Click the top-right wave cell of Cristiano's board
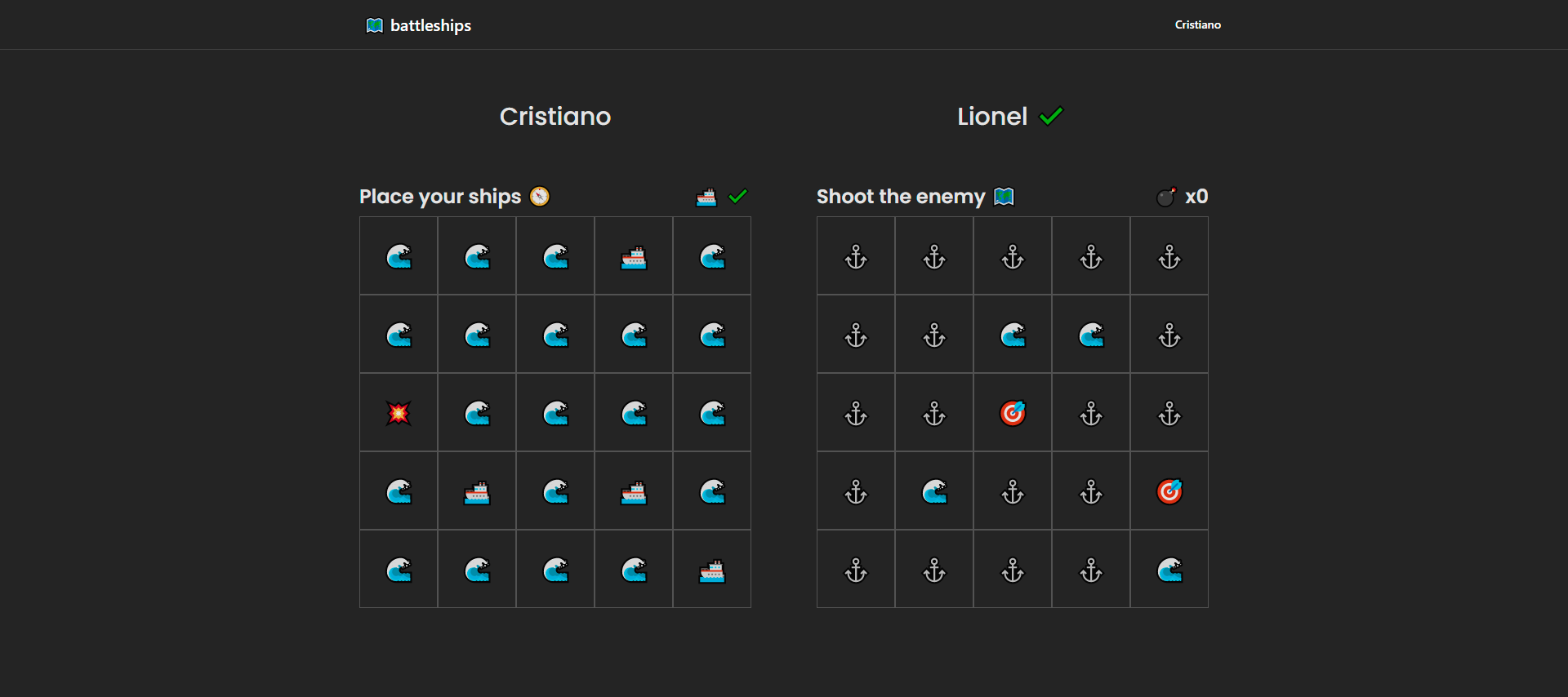1568x697 pixels. 712,256
